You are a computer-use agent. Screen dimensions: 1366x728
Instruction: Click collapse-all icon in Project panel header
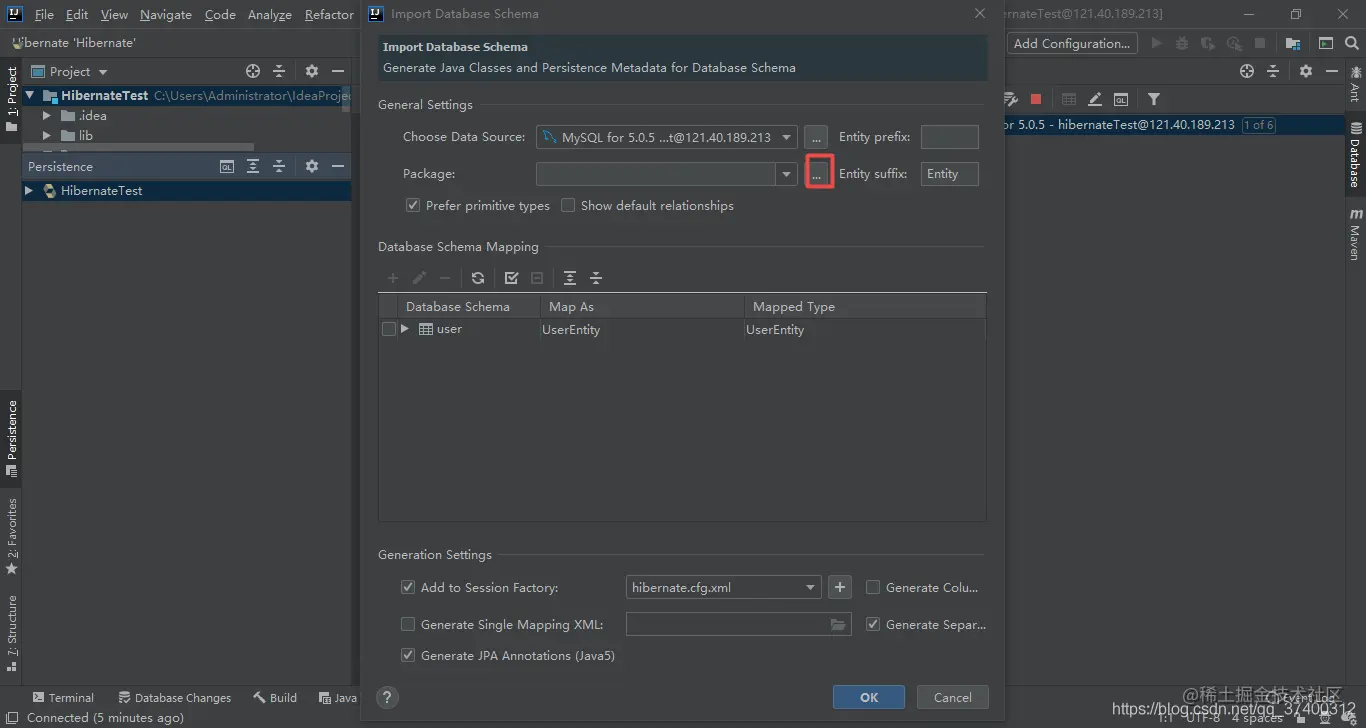279,71
